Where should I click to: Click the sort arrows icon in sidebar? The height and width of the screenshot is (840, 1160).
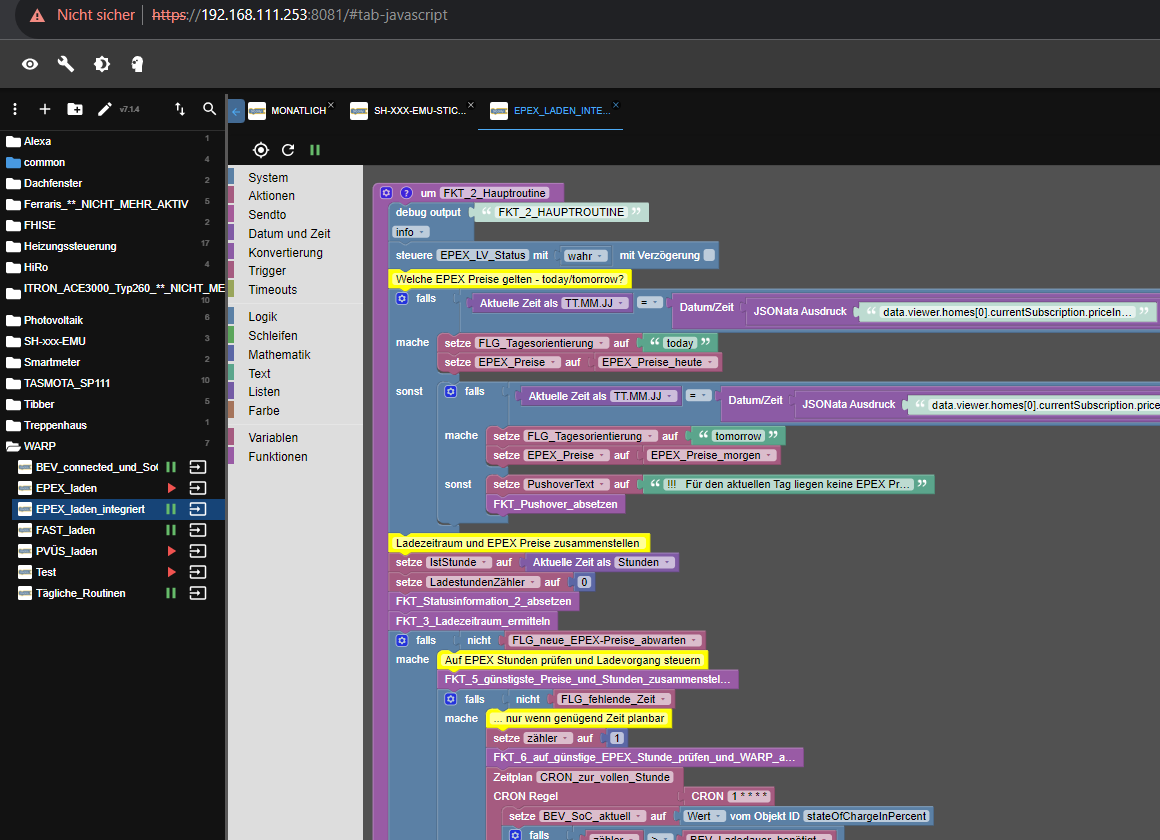pyautogui.click(x=180, y=109)
